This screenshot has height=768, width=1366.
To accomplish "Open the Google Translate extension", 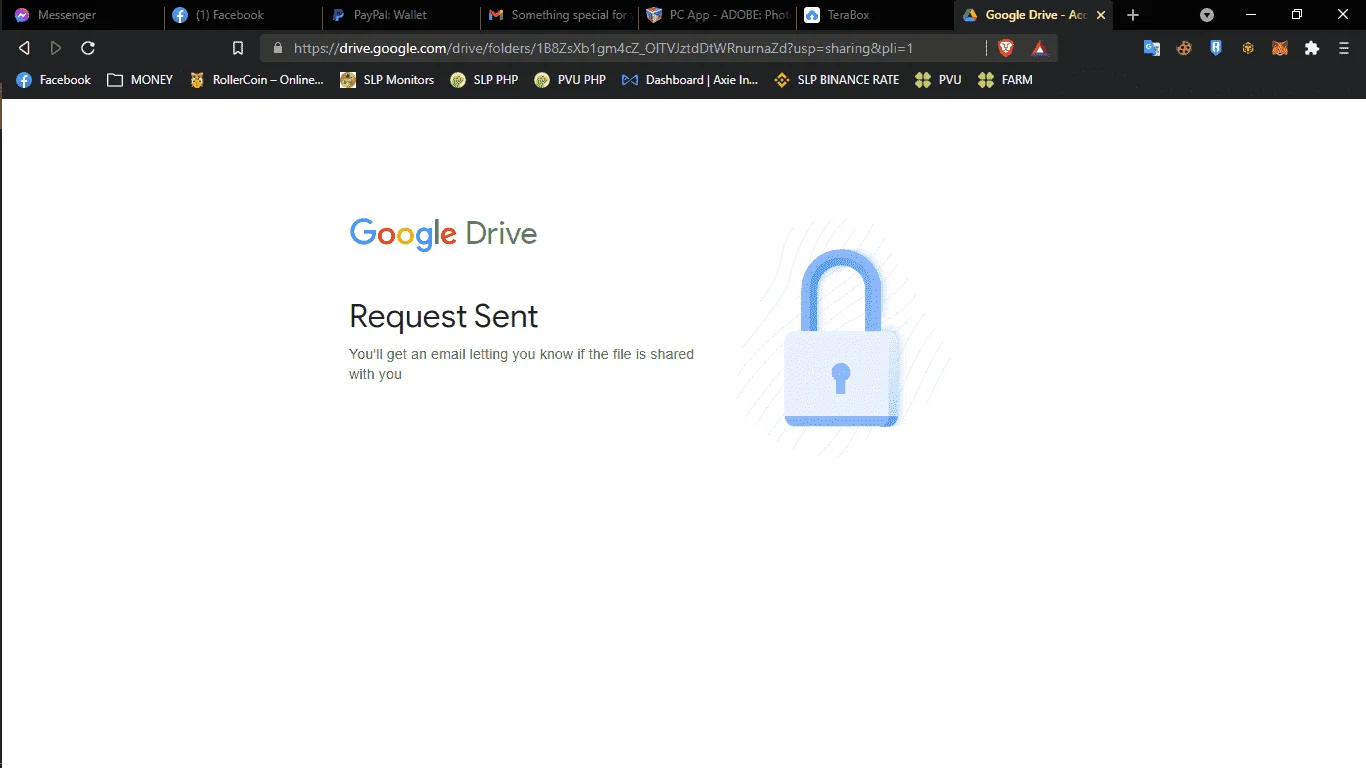I will (1152, 48).
